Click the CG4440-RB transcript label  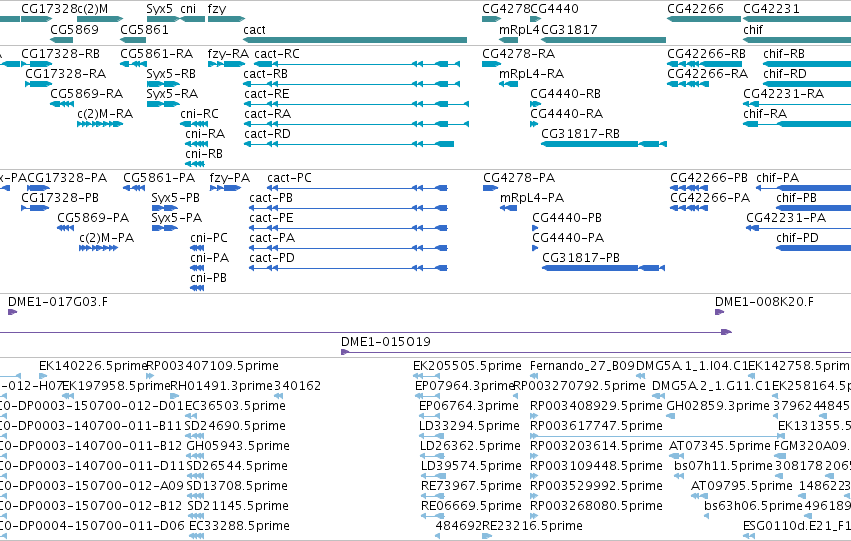point(565,94)
